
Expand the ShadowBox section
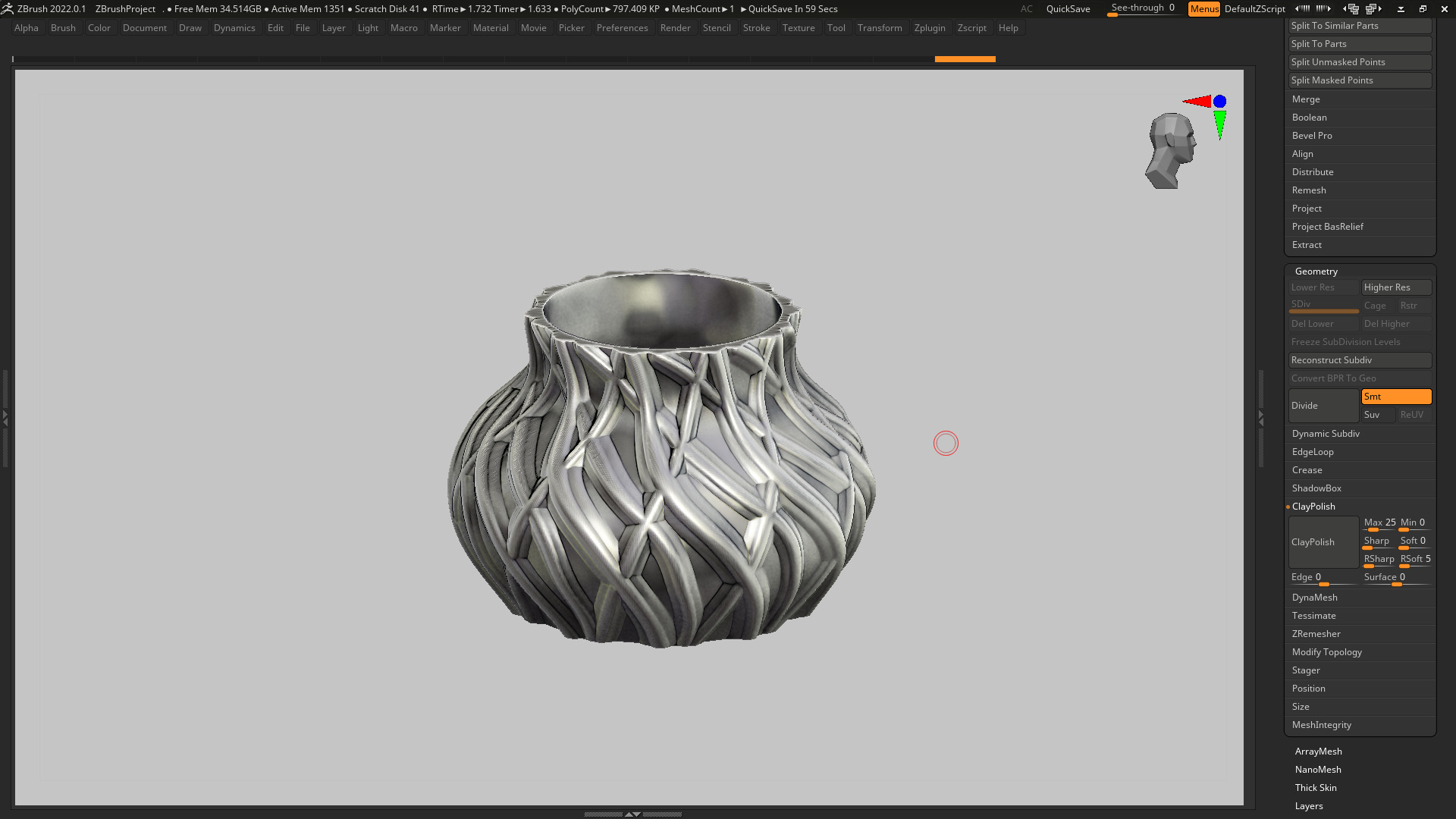(1316, 488)
